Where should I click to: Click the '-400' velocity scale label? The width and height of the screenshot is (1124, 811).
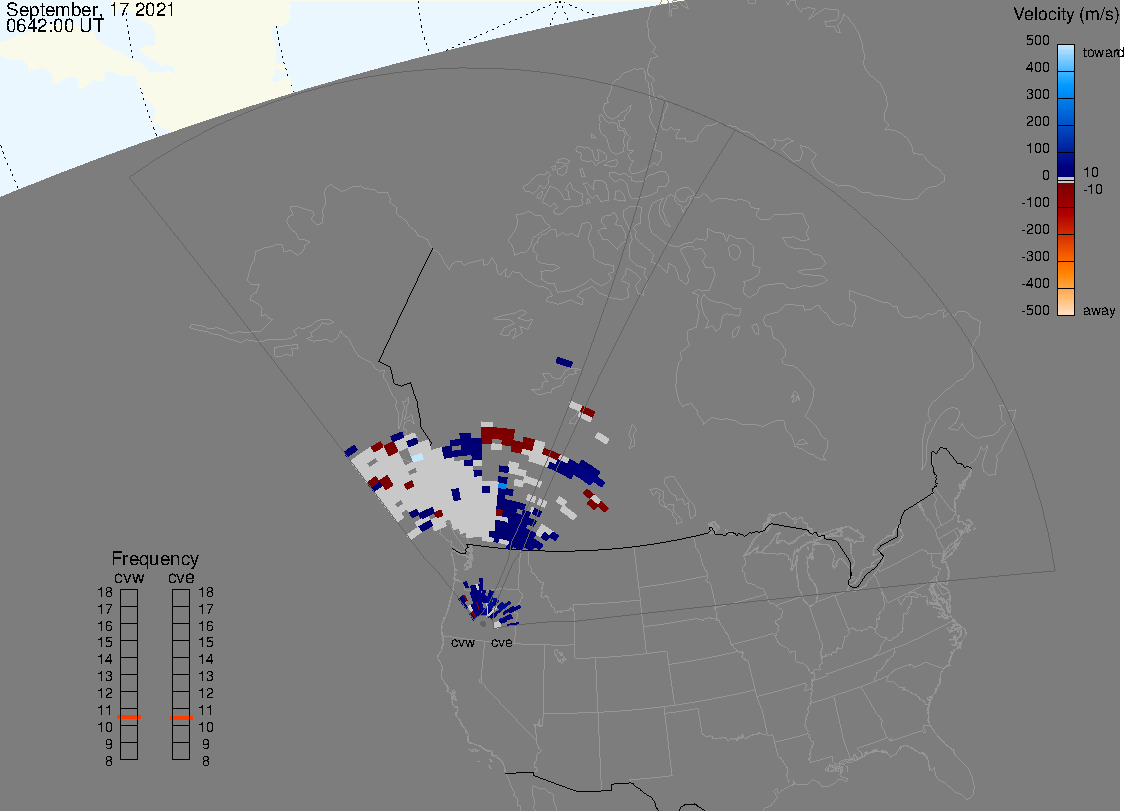tap(1036, 283)
